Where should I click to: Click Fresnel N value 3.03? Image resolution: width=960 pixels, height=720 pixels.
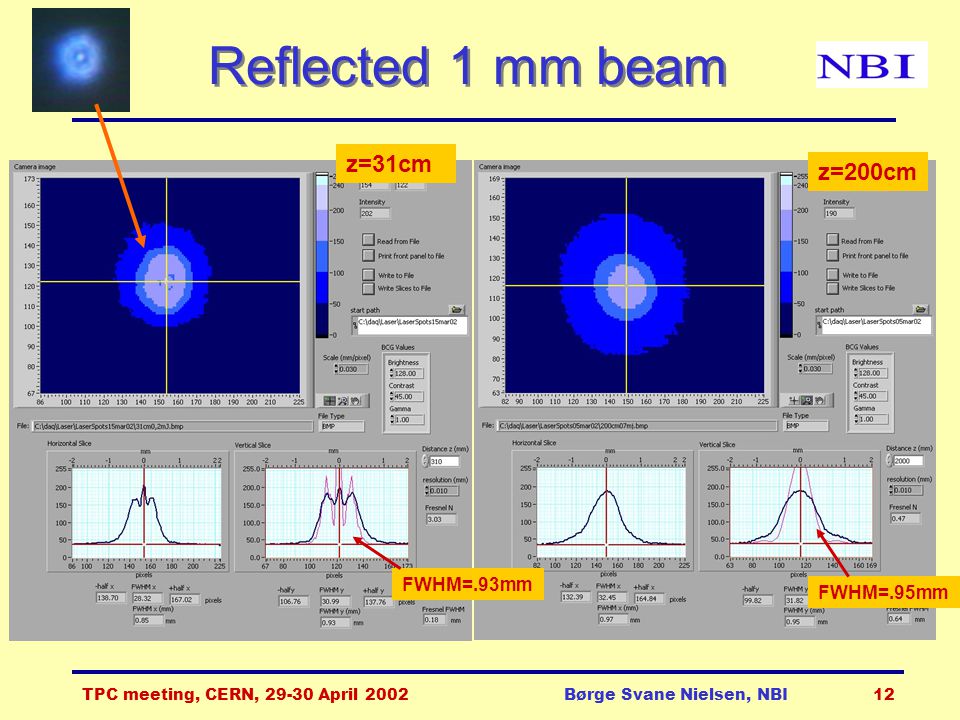[x=441, y=519]
